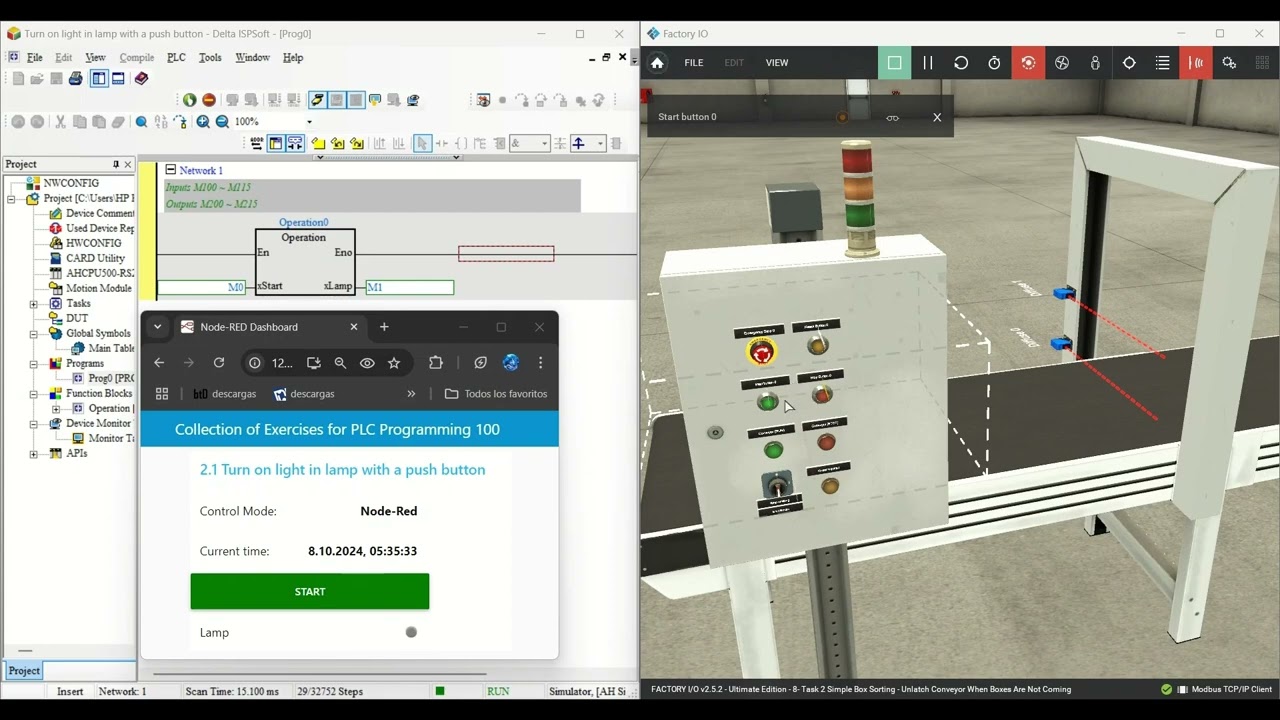
Task: Click the green START button in Node-RED dashboard
Action: pyautogui.click(x=310, y=591)
